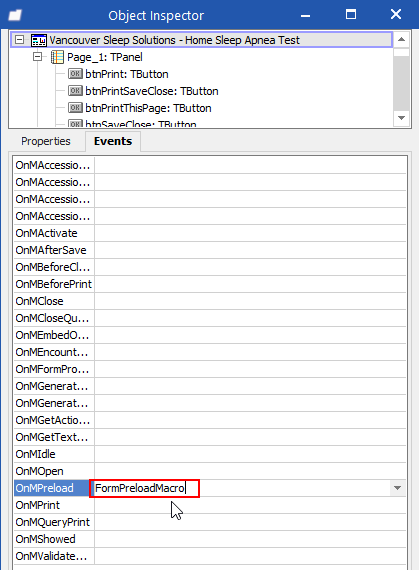This screenshot has width=419, height=570.
Task: Select the OnMShowed event name
Action: pyautogui.click(x=45, y=539)
